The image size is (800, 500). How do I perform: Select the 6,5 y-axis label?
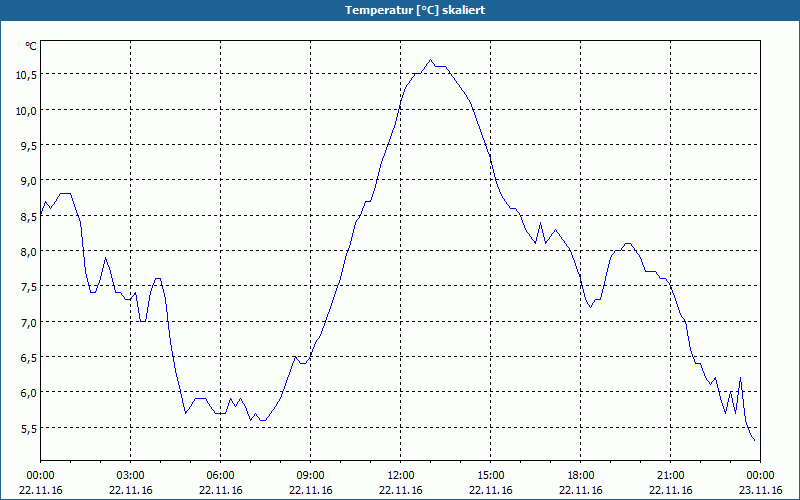pyautogui.click(x=29, y=358)
